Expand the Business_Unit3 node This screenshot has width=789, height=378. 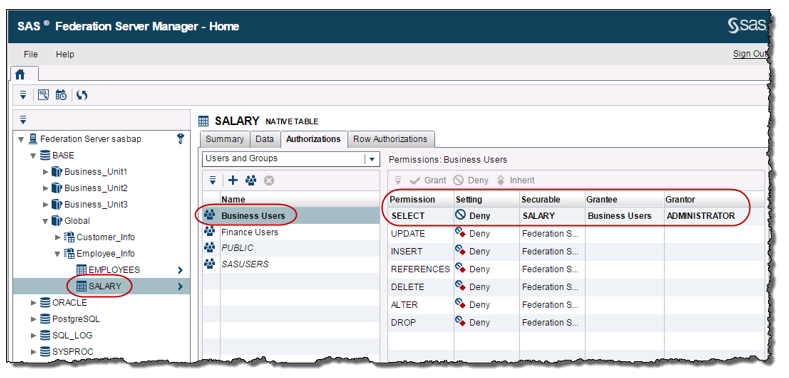46,204
